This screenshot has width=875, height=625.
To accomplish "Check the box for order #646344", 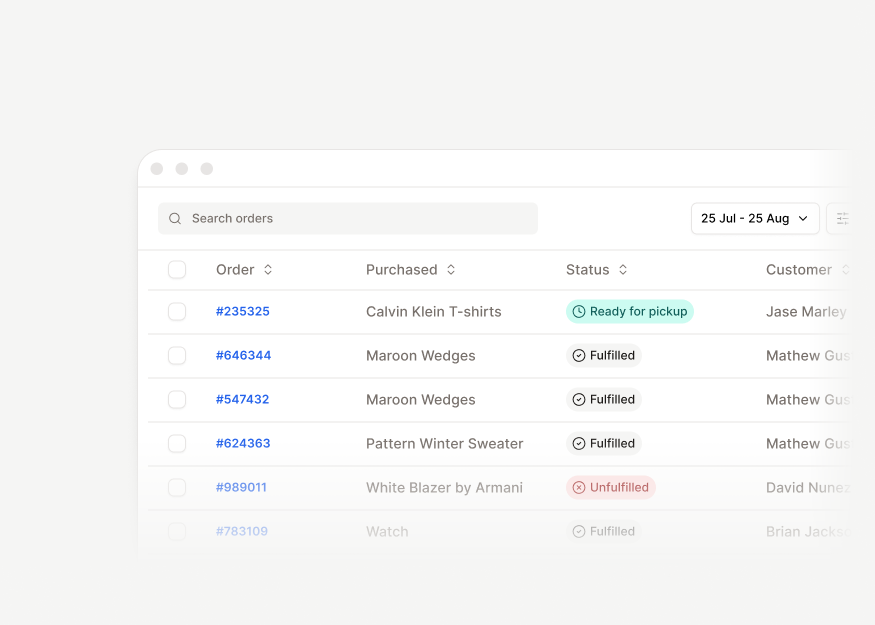I will pos(177,355).
